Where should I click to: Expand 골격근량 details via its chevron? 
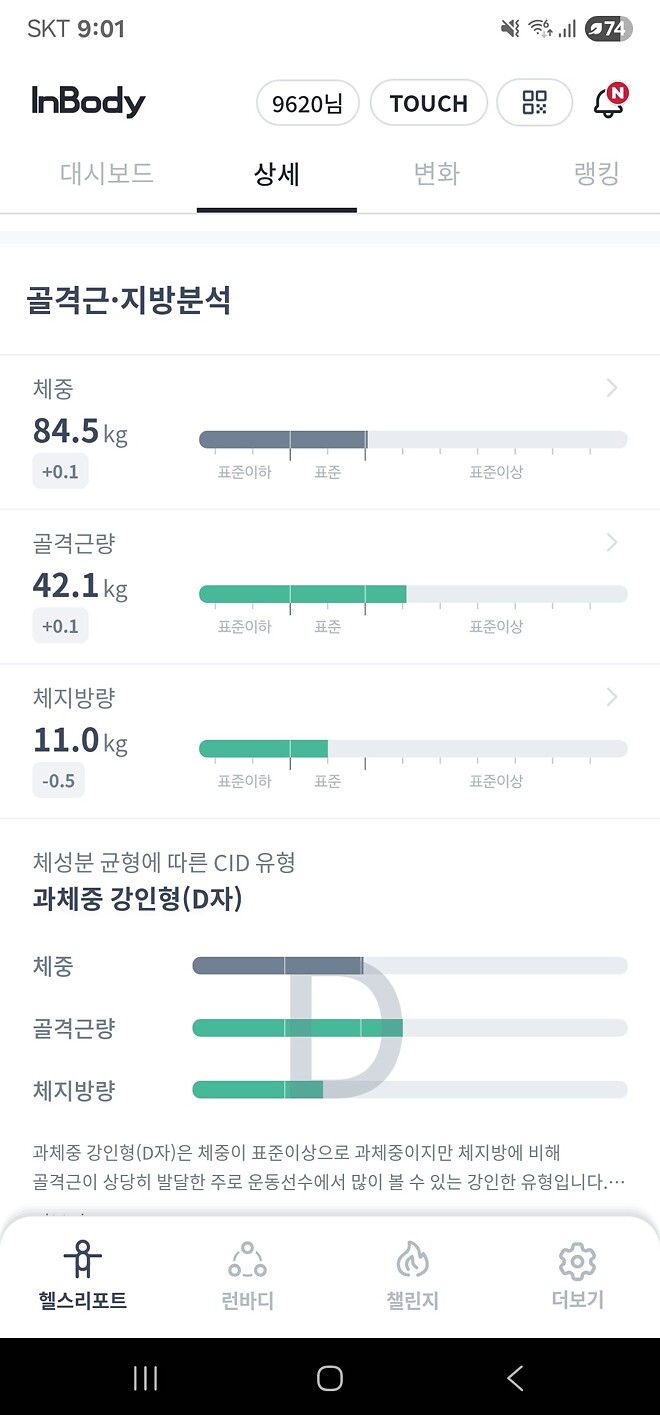[612, 542]
